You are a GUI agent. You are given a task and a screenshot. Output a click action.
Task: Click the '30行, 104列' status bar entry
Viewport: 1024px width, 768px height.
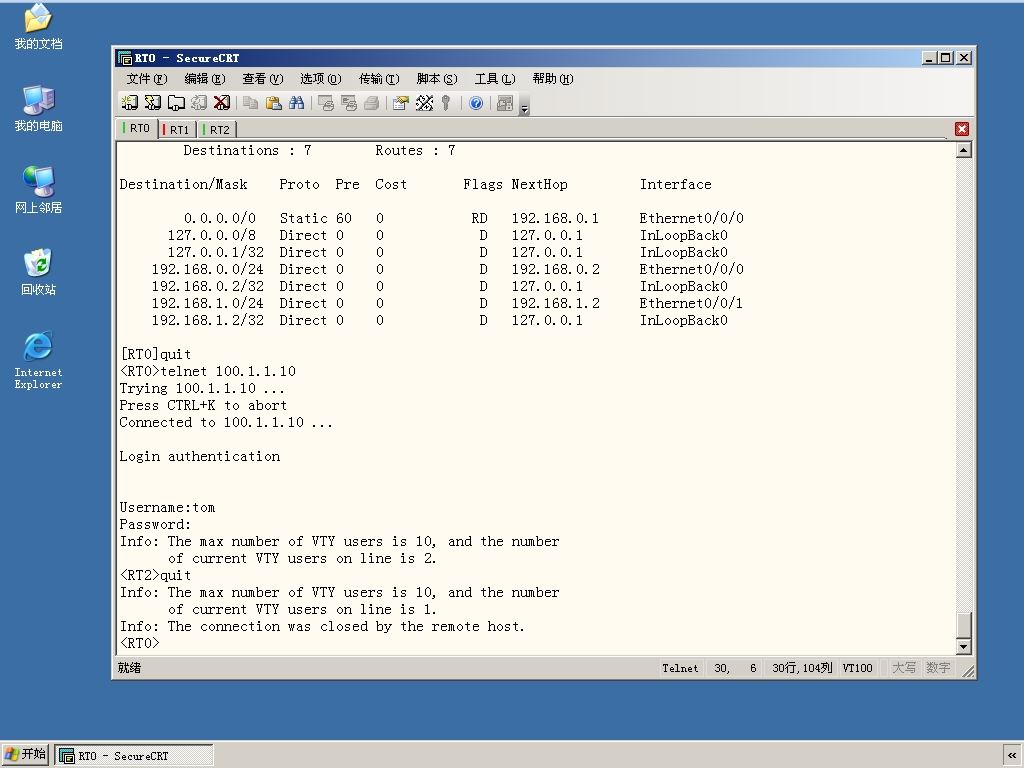(x=802, y=668)
